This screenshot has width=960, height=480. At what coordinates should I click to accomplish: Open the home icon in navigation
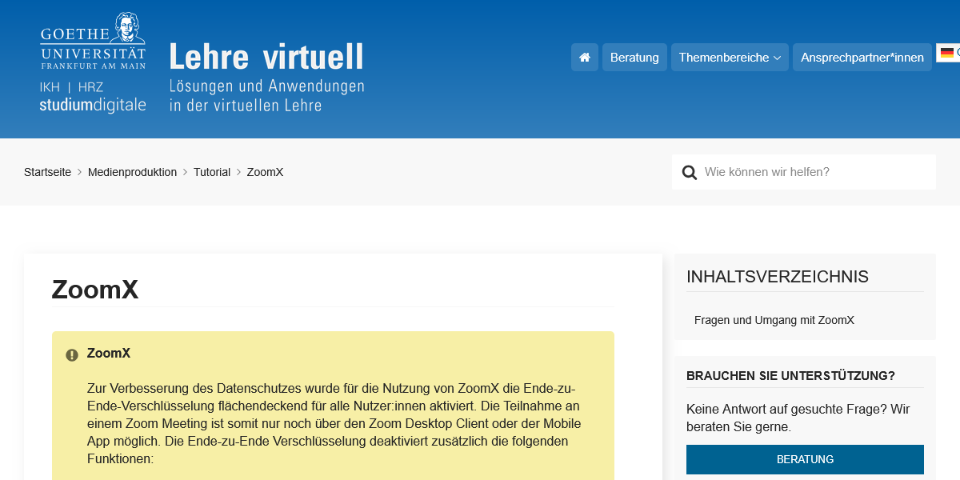click(x=585, y=58)
